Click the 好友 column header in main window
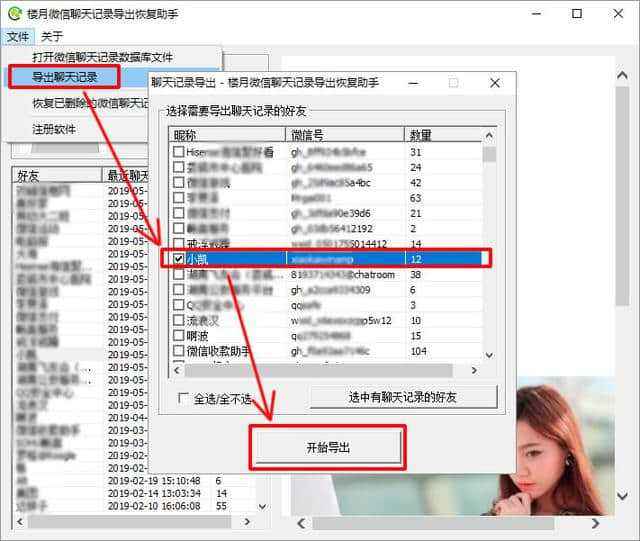640x541 pixels. point(57,176)
